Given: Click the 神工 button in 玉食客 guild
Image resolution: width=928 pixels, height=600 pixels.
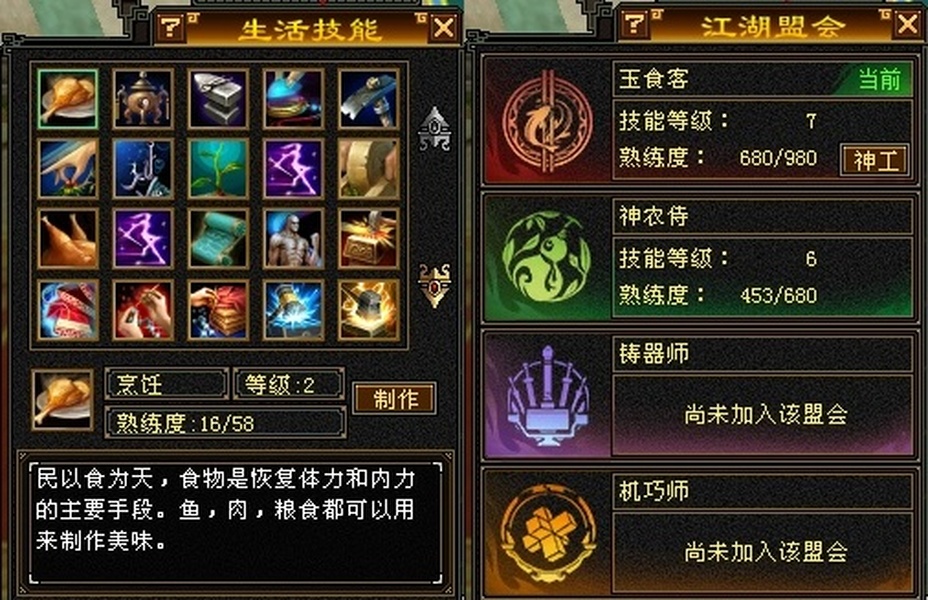Looking at the screenshot, I should [x=875, y=160].
